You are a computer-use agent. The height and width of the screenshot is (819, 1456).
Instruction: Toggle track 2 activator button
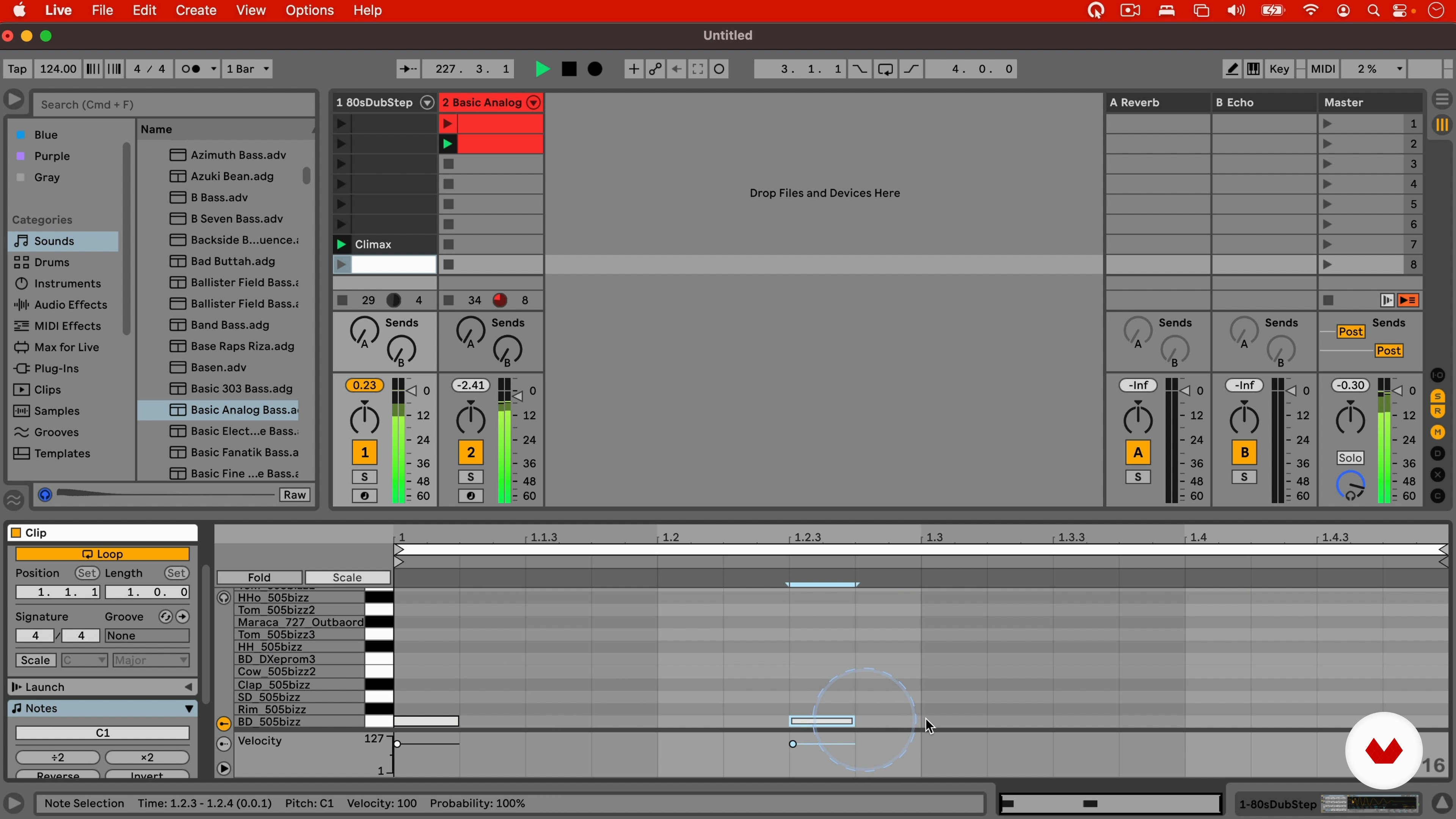point(471,453)
